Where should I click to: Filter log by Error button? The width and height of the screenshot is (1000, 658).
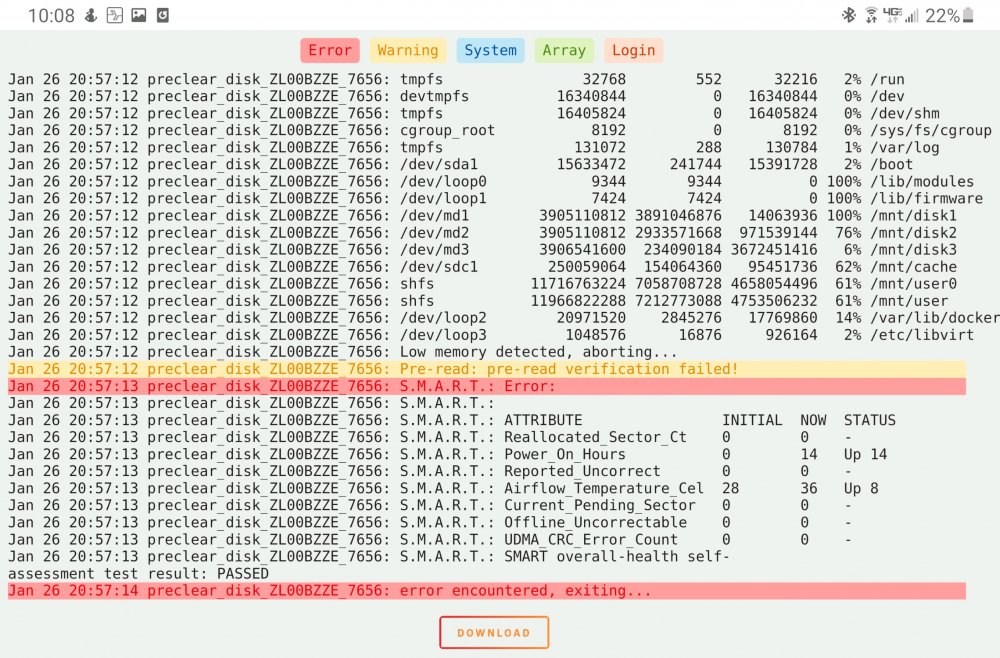click(x=330, y=50)
